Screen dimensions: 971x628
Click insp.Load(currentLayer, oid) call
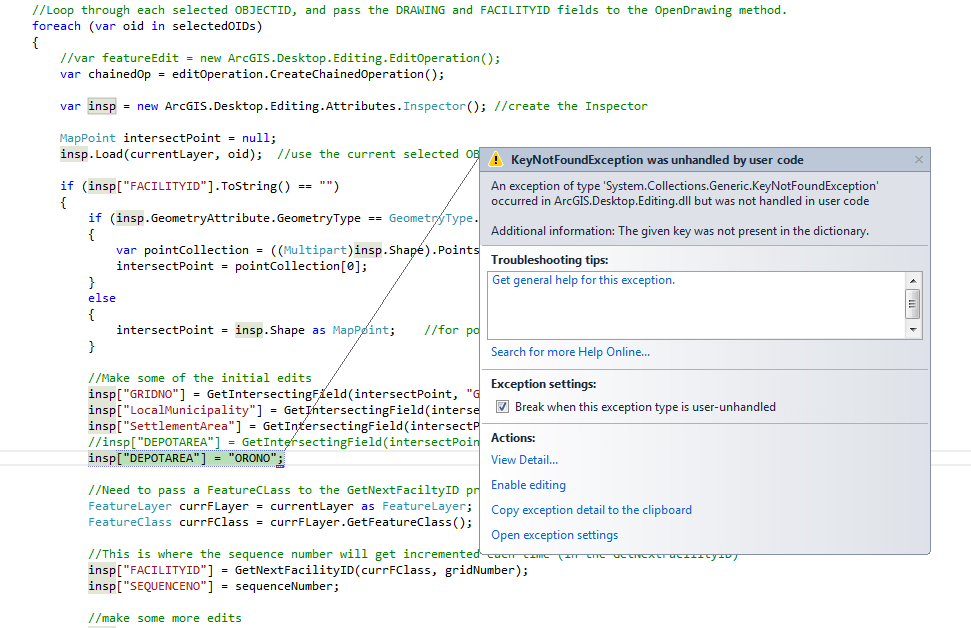161,154
